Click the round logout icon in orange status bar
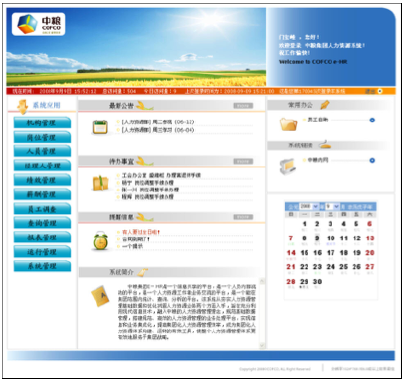Screen dimensions: 405x382 click(380, 91)
